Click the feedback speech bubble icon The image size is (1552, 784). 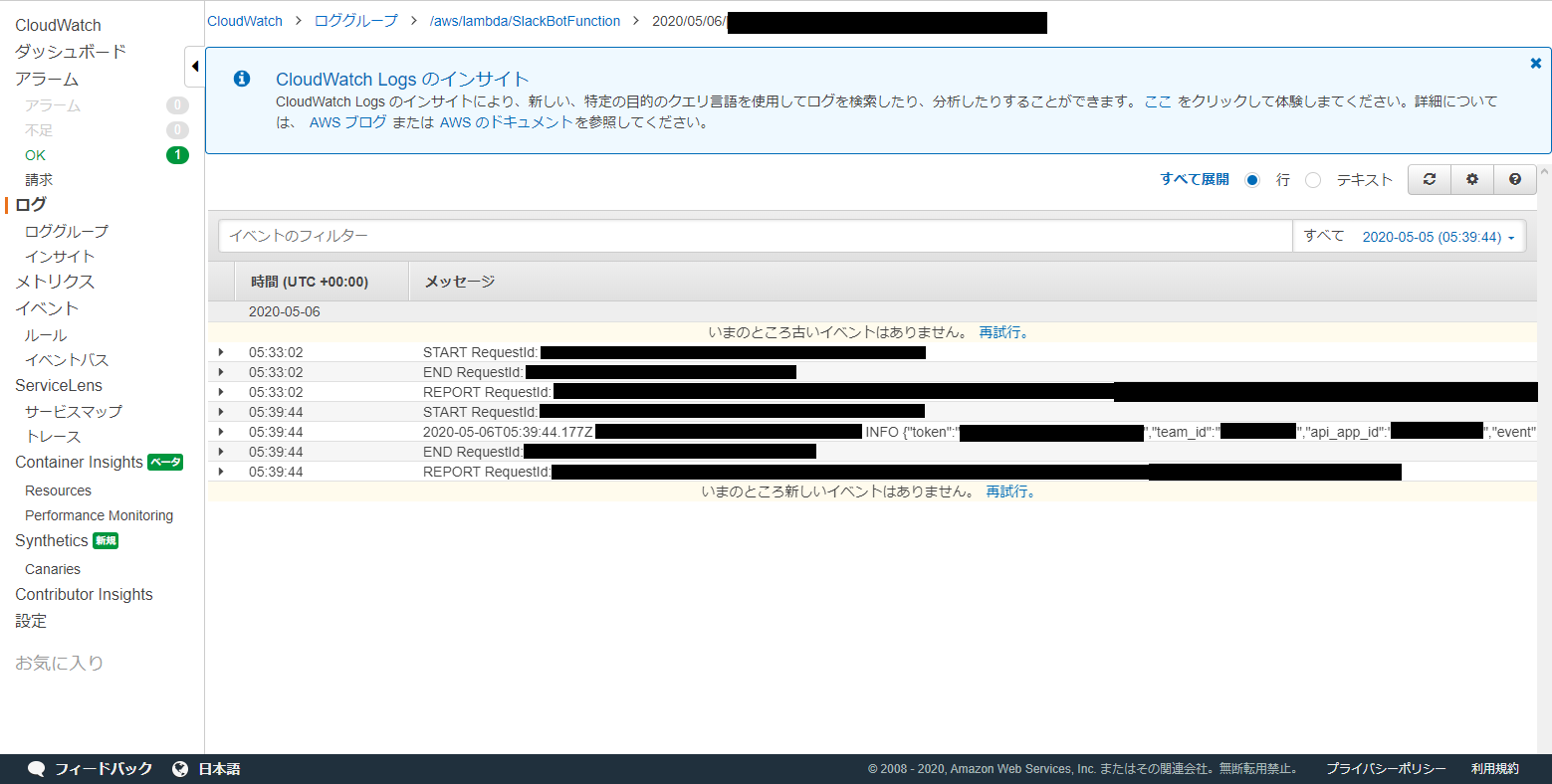[x=37, y=769]
